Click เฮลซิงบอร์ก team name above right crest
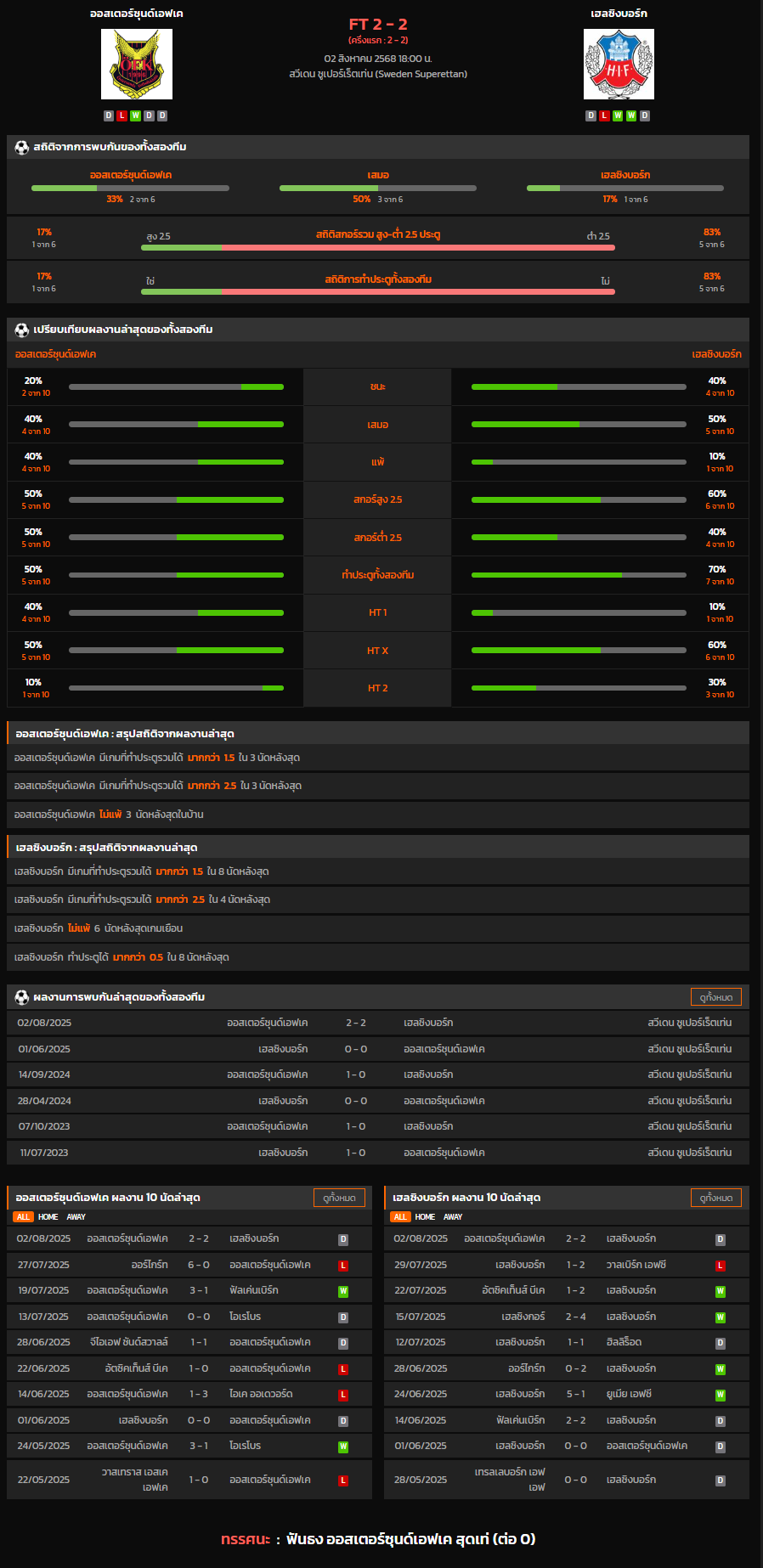 point(619,14)
